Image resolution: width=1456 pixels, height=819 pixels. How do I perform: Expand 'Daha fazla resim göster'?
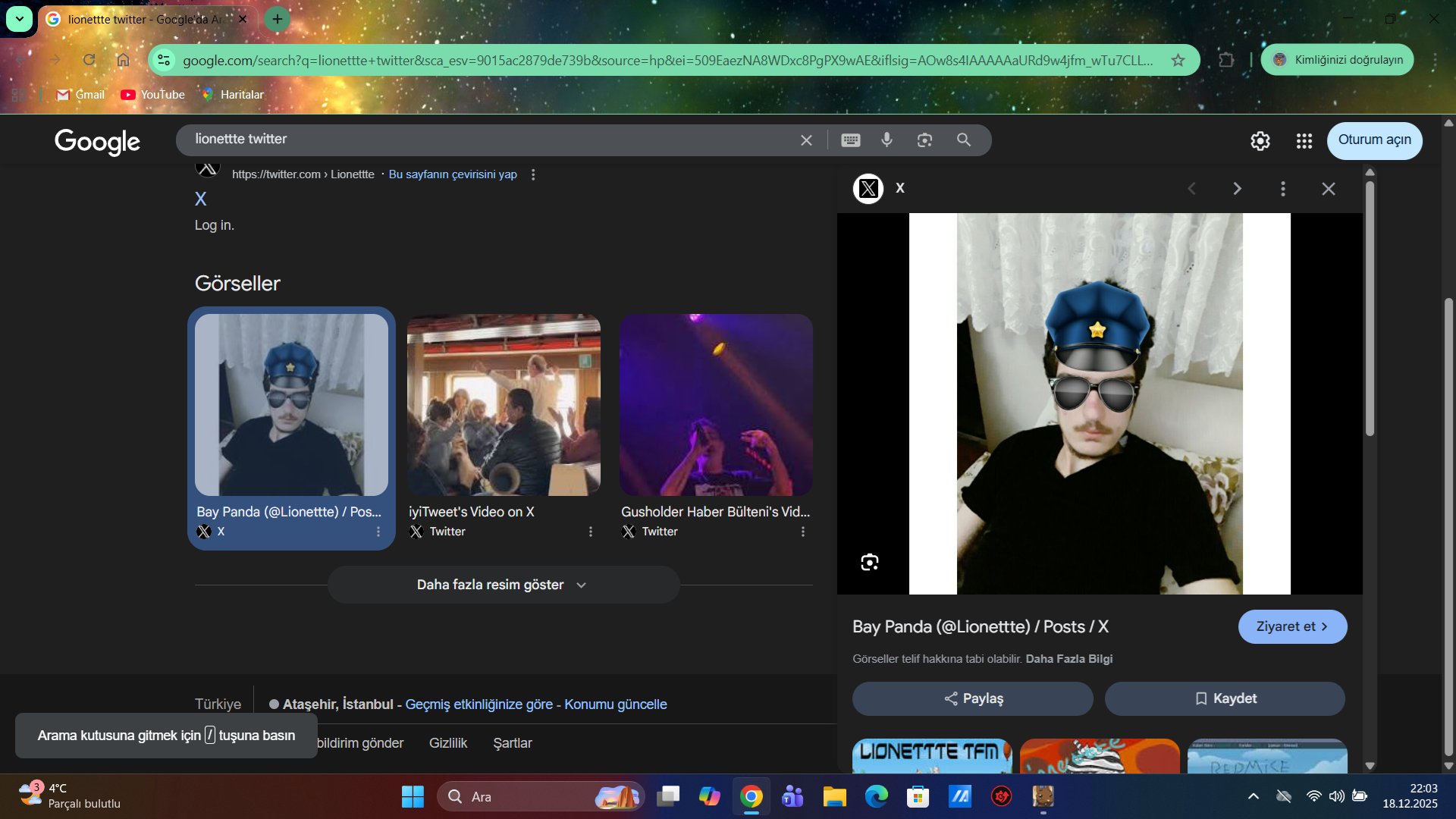coord(504,585)
